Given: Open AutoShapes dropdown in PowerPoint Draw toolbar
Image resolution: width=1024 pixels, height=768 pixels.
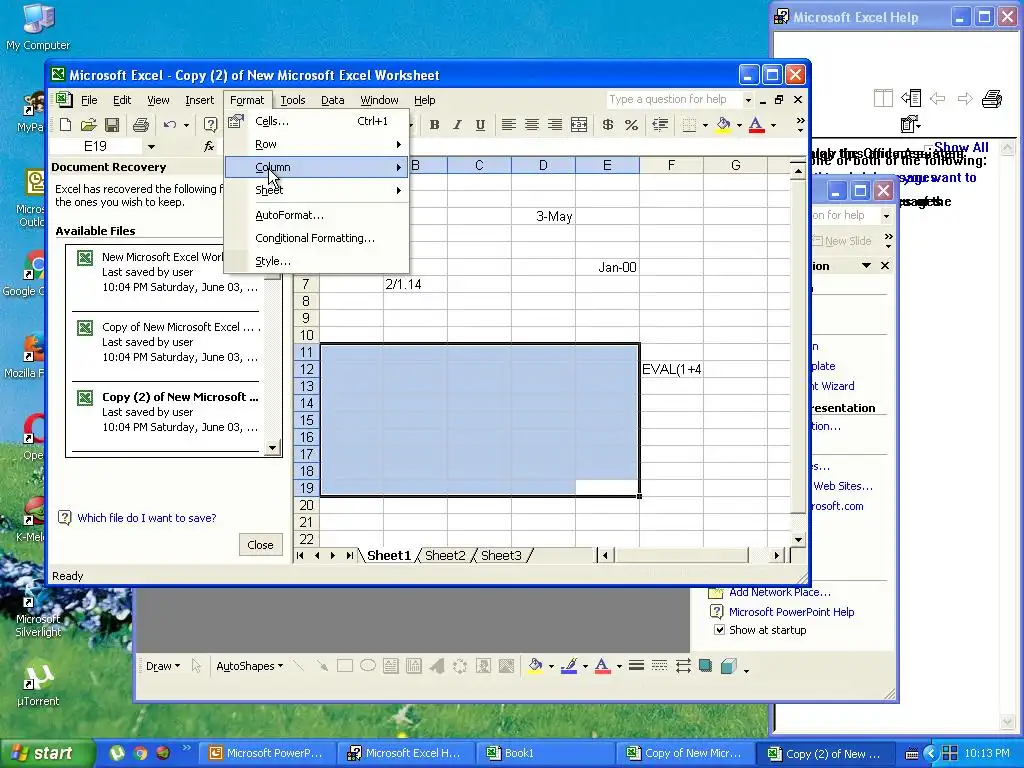Looking at the screenshot, I should (249, 666).
